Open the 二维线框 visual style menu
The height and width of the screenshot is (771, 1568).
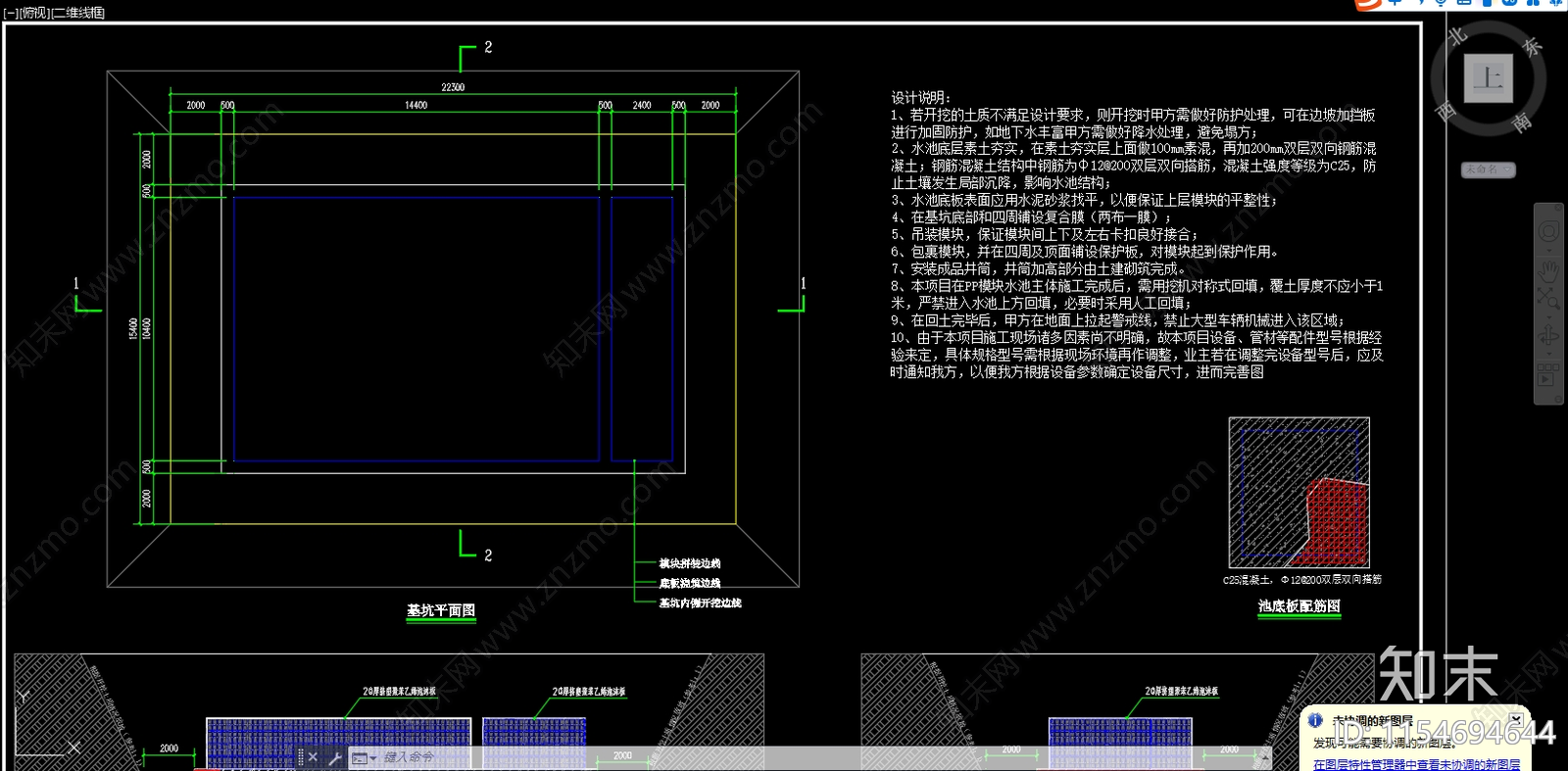(x=77, y=13)
